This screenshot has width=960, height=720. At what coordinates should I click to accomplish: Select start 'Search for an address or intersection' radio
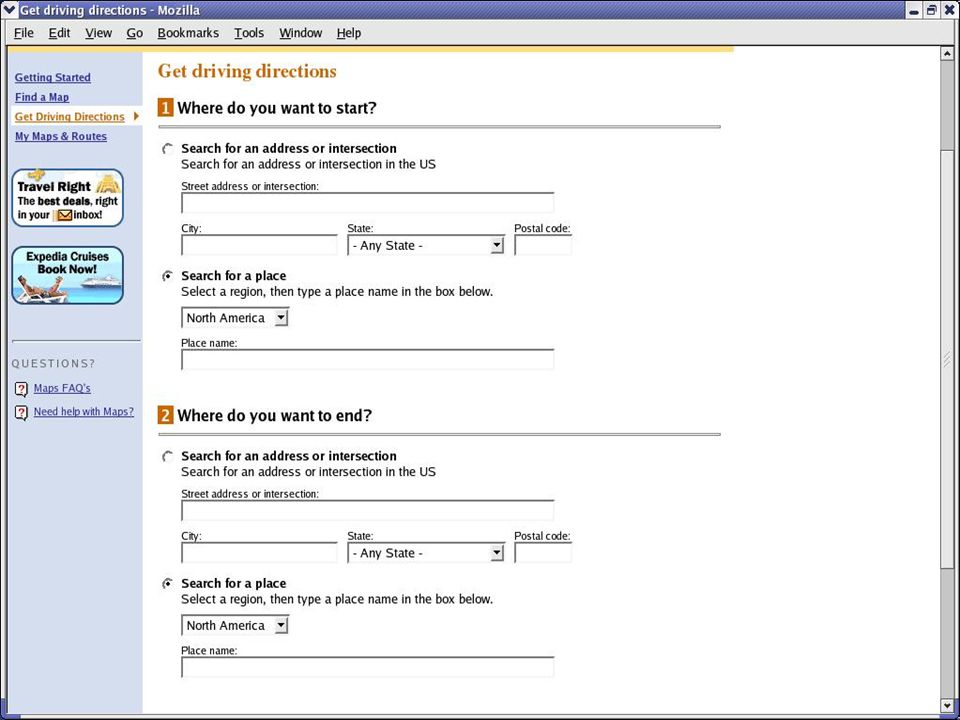167,149
